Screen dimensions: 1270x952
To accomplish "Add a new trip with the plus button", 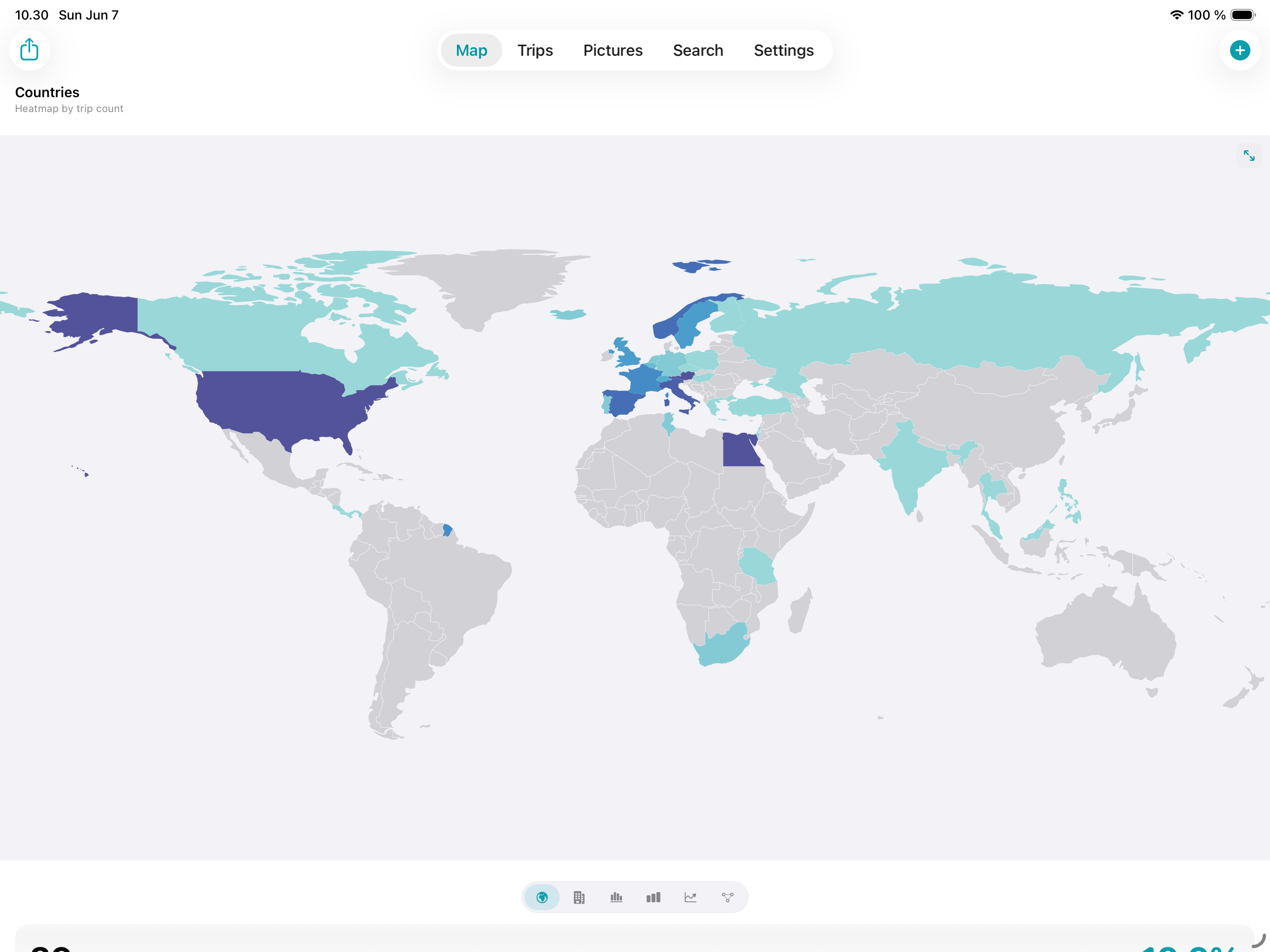I will coord(1240,50).
